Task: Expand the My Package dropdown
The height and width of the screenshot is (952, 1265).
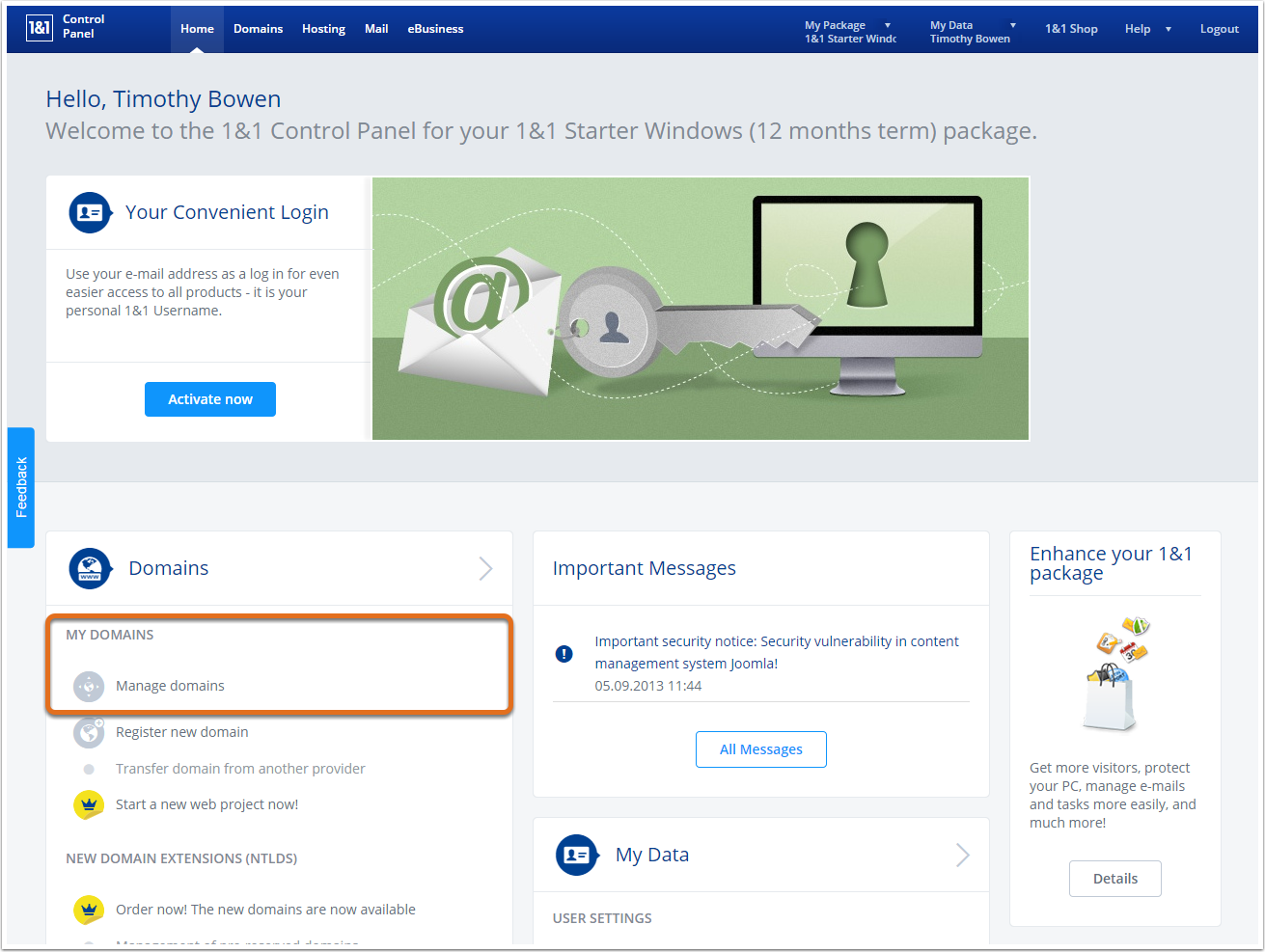Action: 850,32
